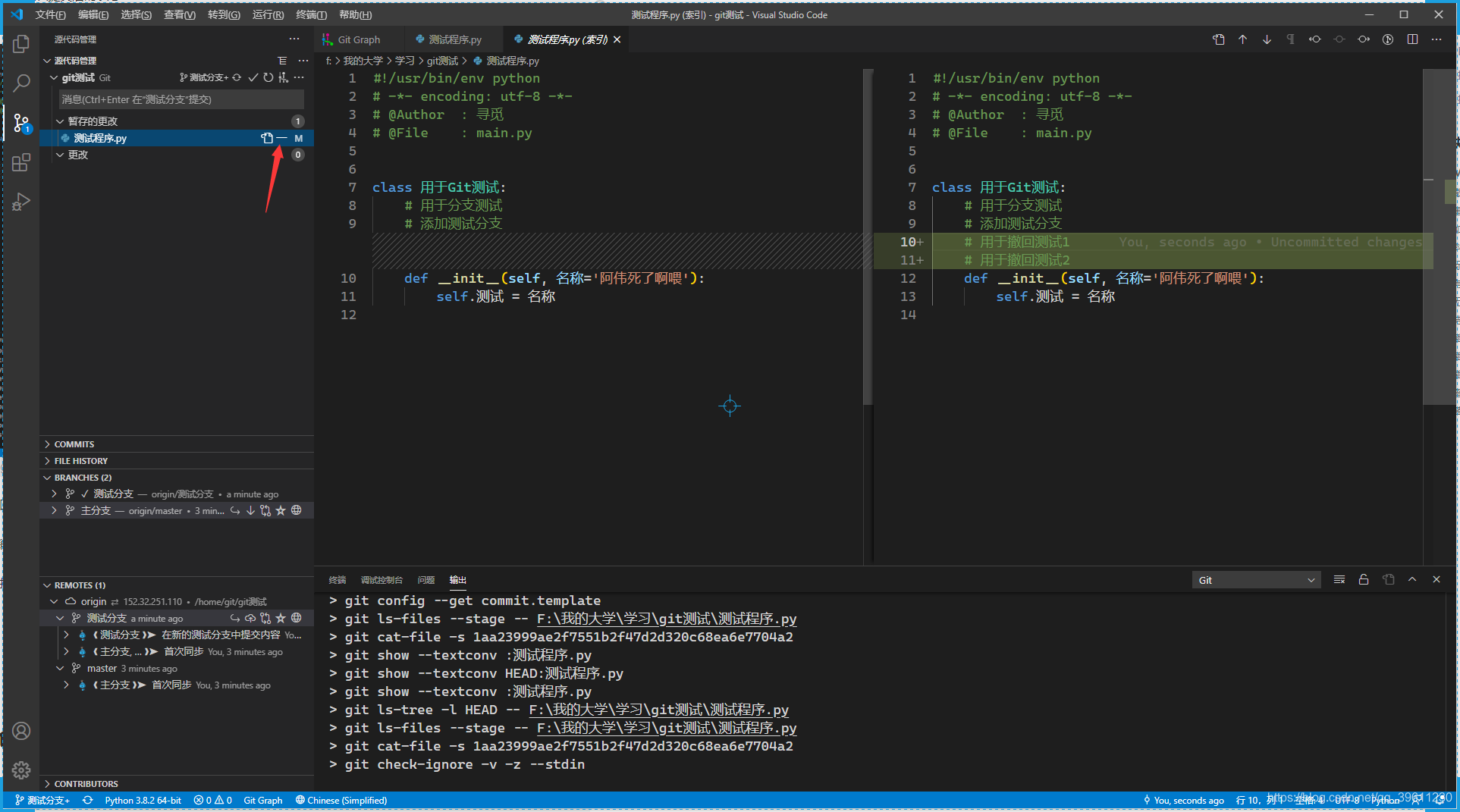Click errors and warnings count in status bar

pos(212,801)
